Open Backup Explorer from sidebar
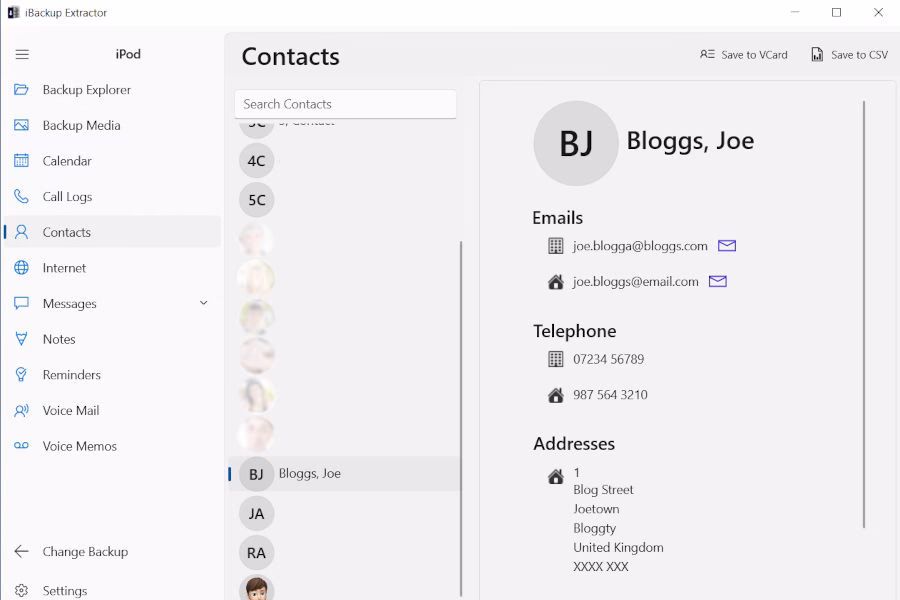The image size is (900, 600). pyautogui.click(x=86, y=90)
